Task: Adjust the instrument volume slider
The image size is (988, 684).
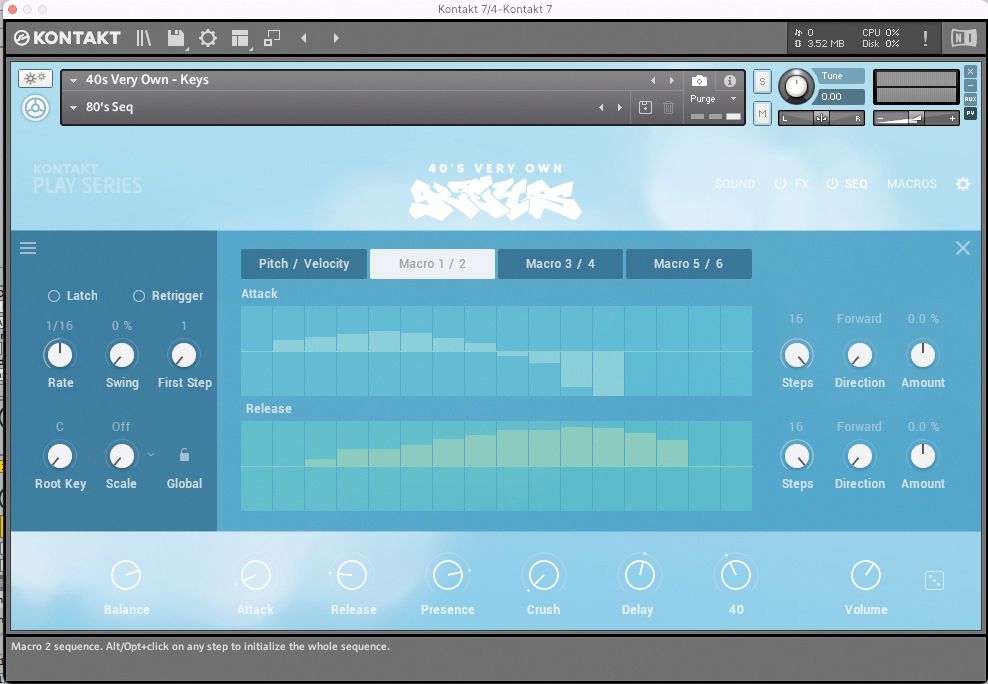Action: pos(914,118)
